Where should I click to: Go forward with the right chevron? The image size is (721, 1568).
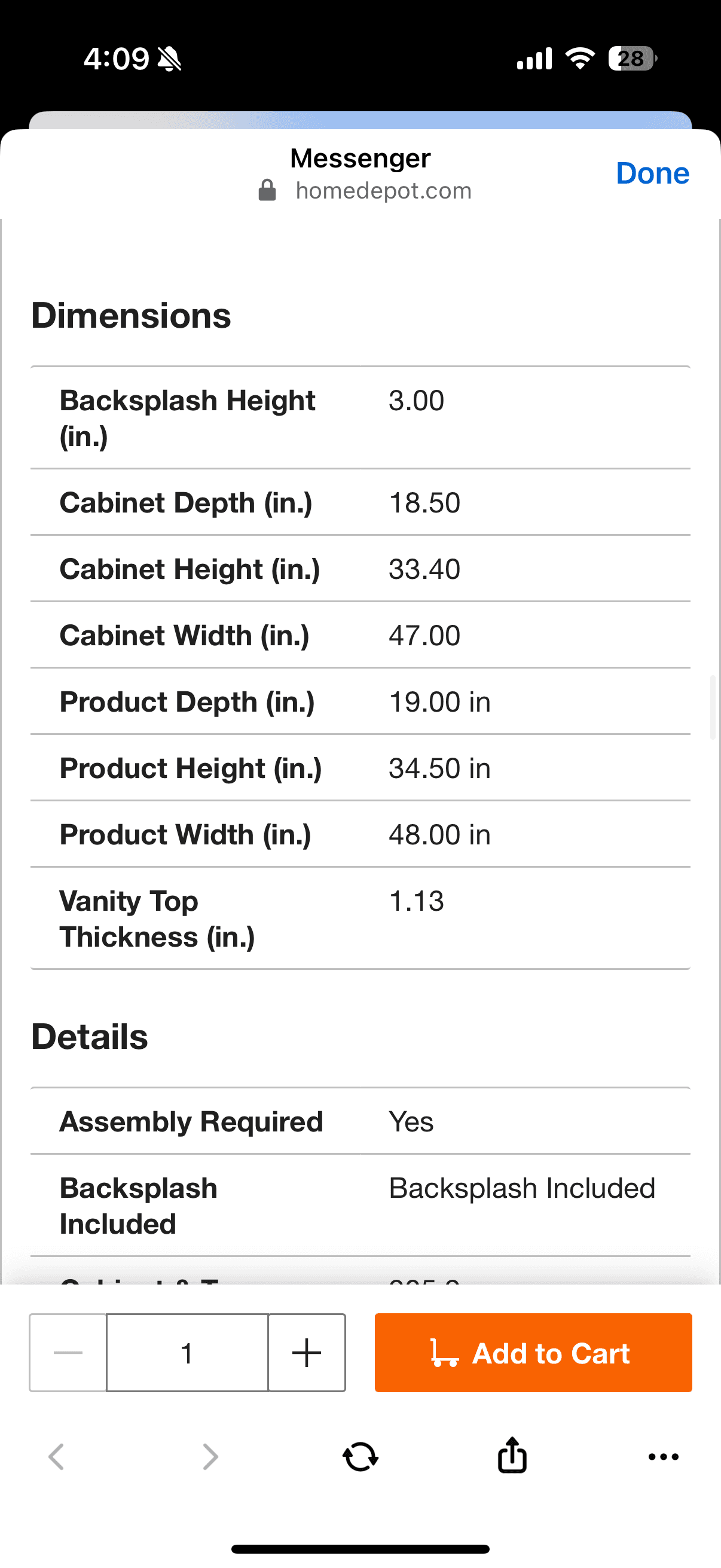[210, 1457]
